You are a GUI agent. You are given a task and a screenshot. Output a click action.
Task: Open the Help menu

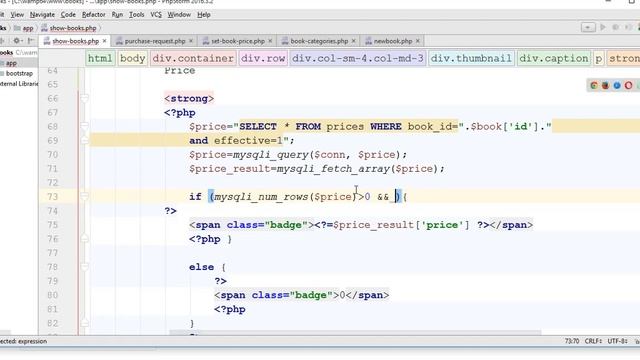pyautogui.click(x=204, y=15)
